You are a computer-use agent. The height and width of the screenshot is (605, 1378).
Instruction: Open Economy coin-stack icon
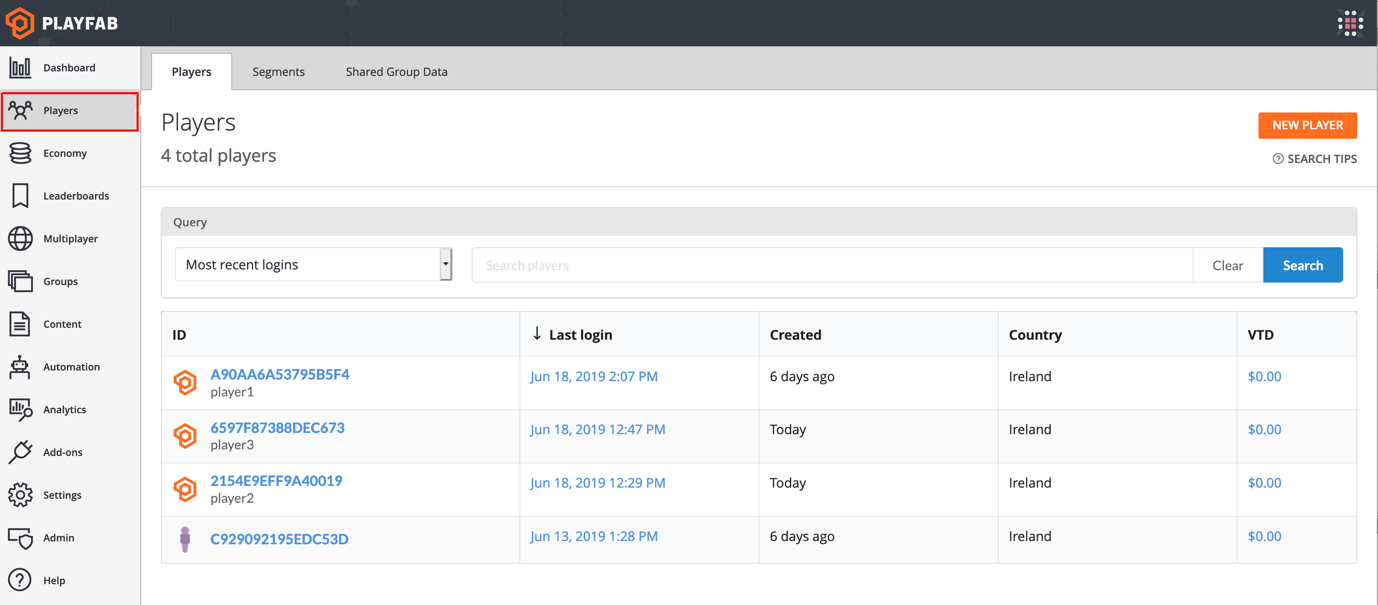point(20,153)
